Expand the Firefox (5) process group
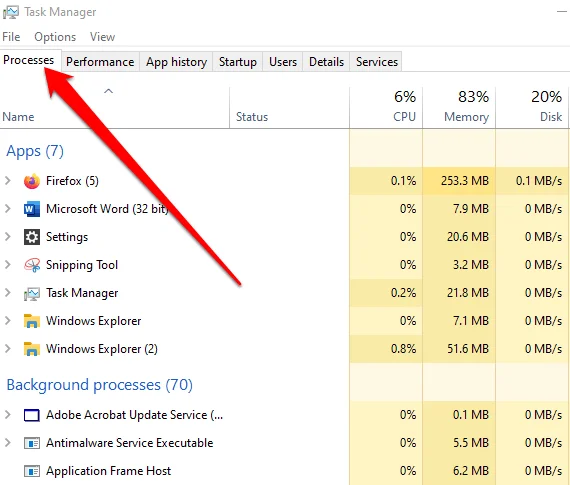This screenshot has height=485, width=570. point(8,181)
